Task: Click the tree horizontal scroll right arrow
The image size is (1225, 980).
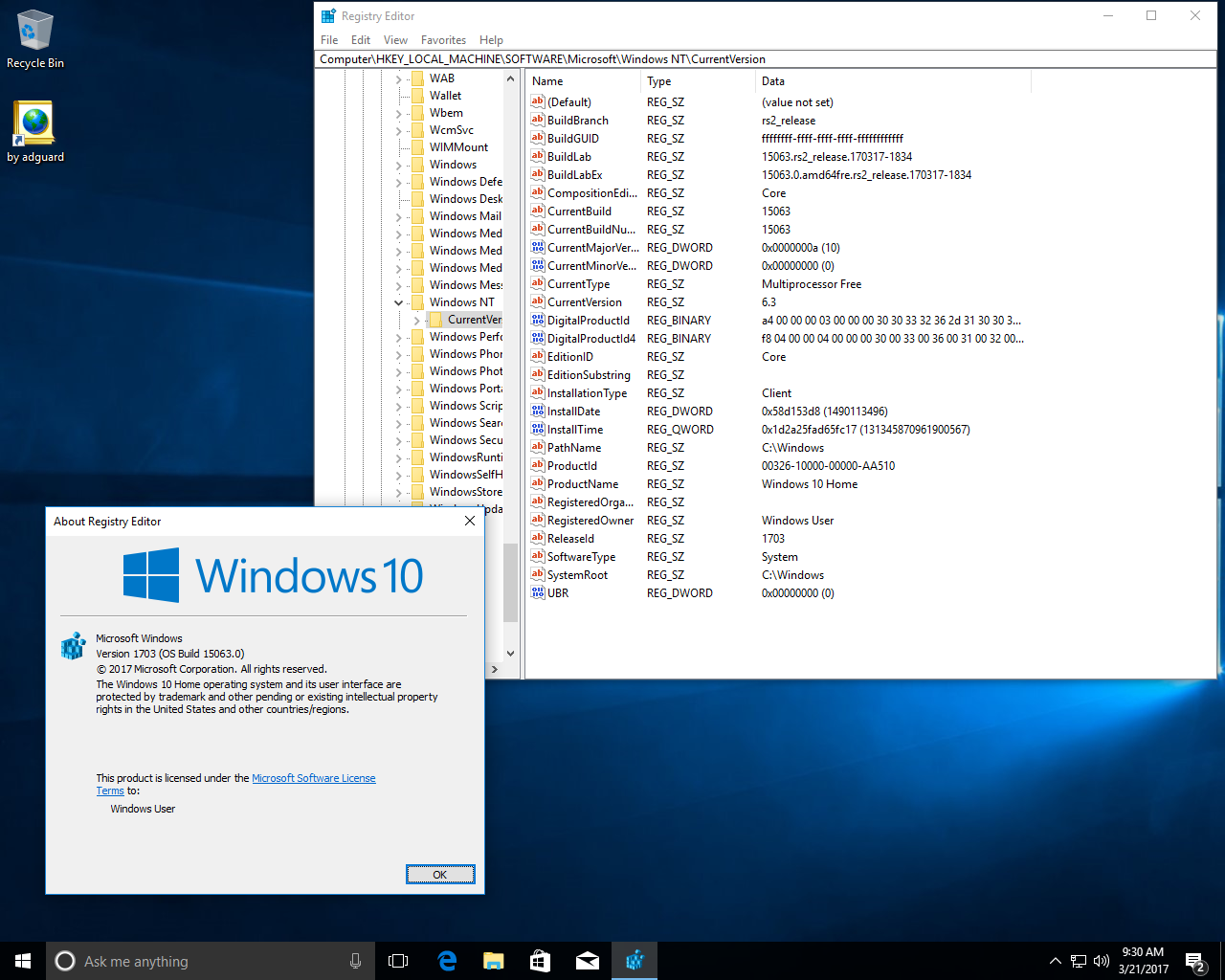Action: 494,670
